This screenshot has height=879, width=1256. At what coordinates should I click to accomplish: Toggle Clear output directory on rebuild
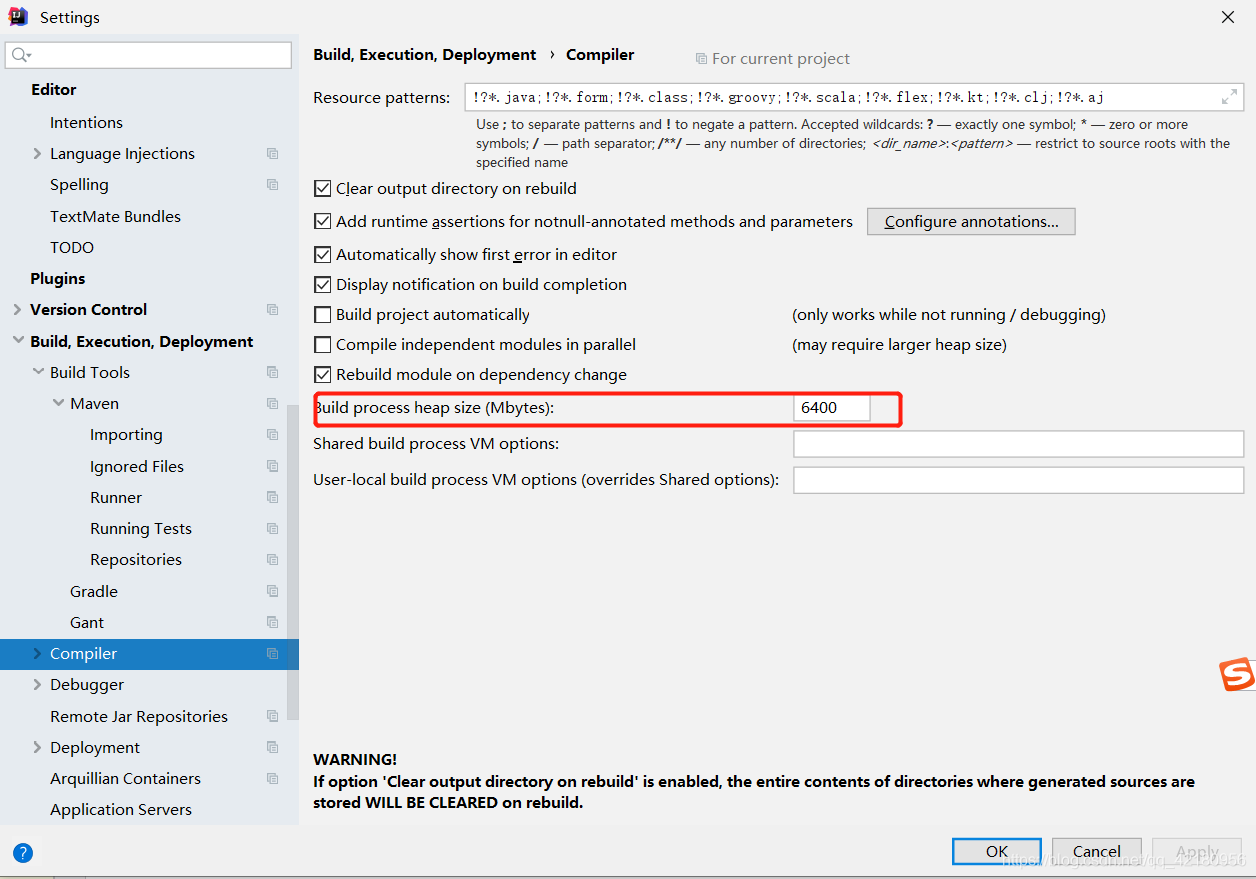point(322,188)
